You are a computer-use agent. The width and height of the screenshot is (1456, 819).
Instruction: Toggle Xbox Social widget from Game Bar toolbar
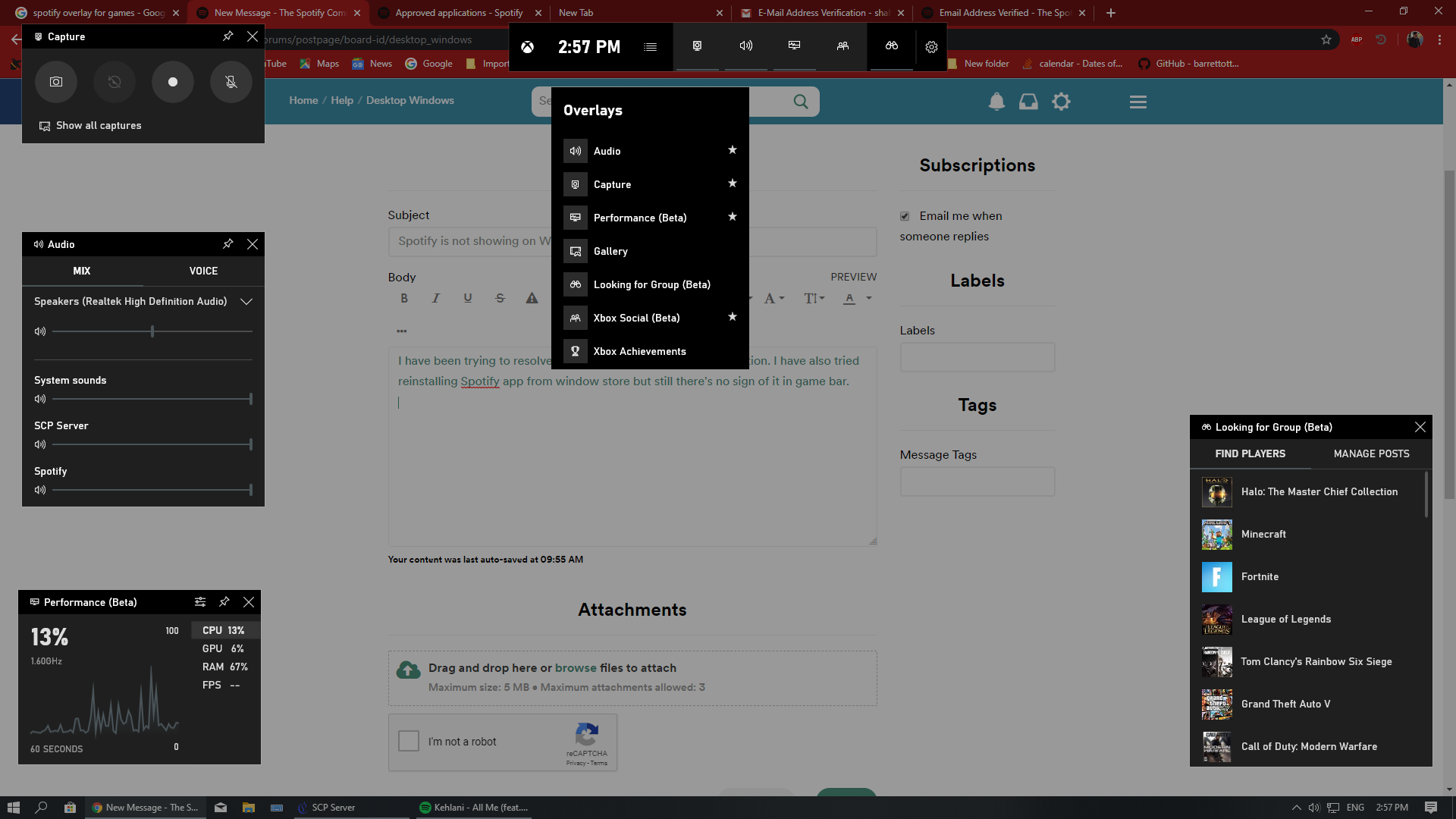coord(843,46)
